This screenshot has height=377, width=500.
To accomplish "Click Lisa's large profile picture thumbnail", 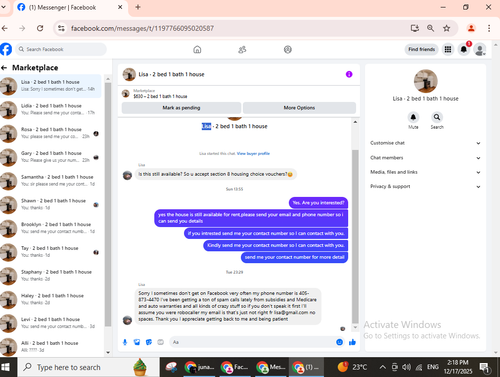I will 426,81.
